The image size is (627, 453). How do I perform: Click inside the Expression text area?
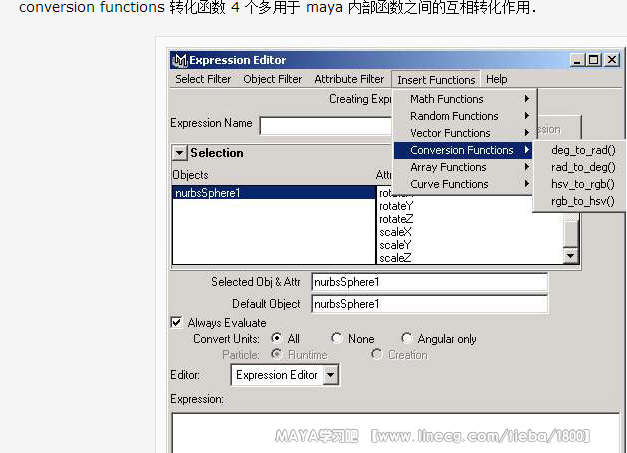396,433
